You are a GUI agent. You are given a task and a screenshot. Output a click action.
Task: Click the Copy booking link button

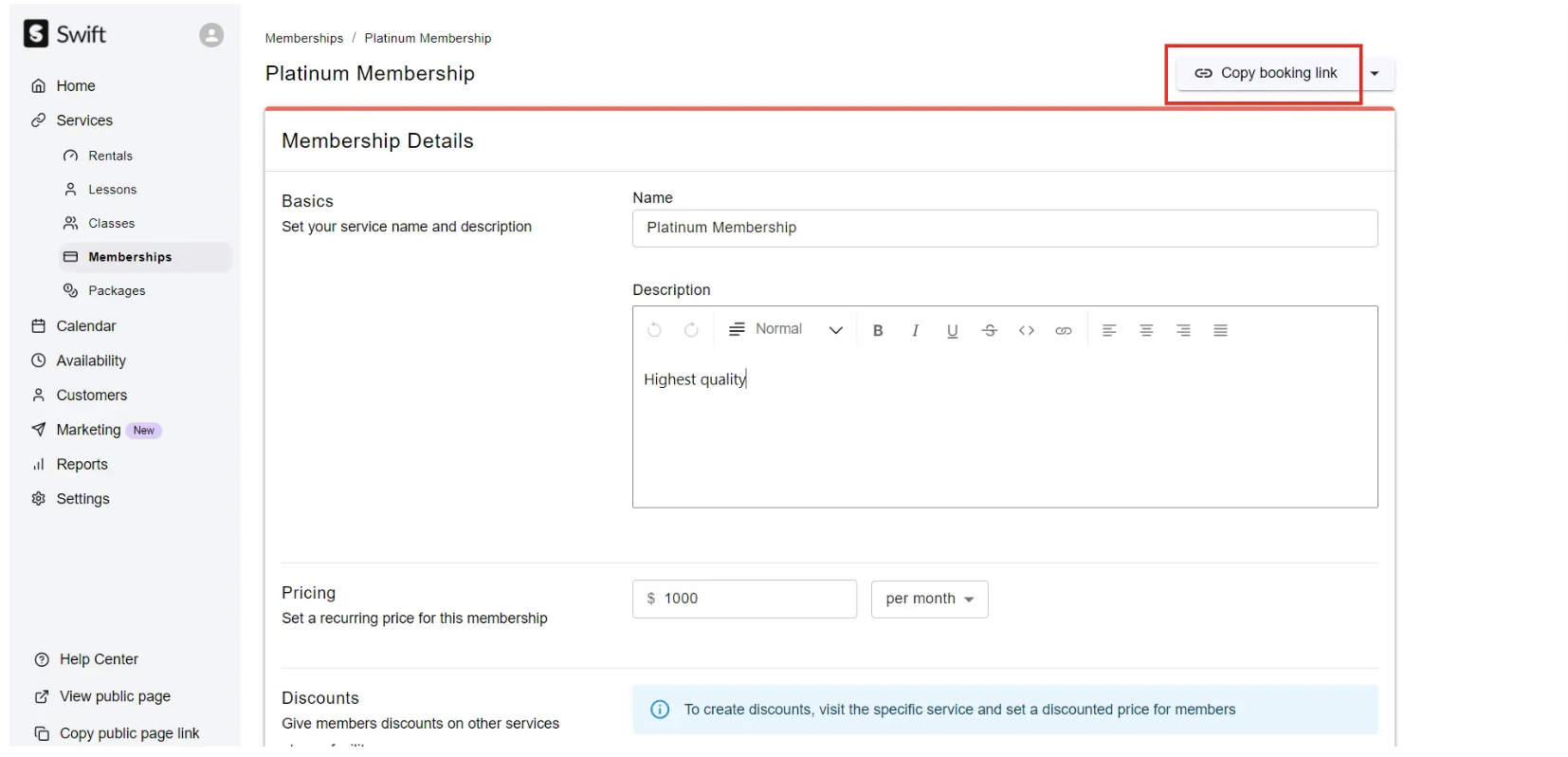point(1266,74)
